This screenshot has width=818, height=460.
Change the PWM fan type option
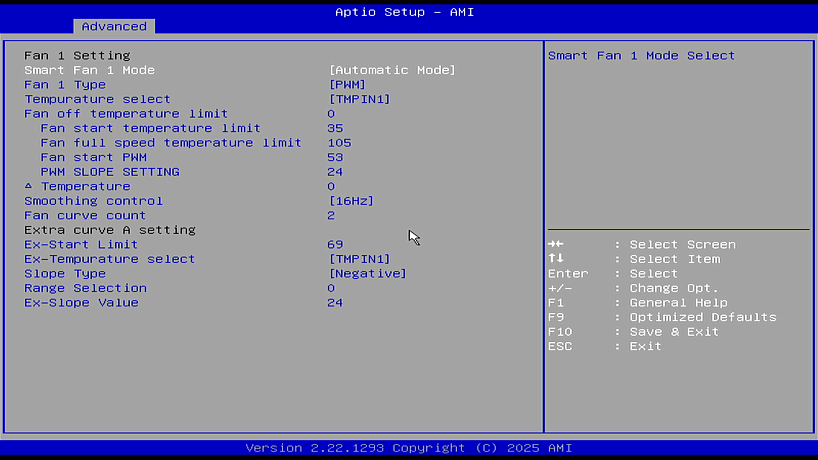[347, 84]
